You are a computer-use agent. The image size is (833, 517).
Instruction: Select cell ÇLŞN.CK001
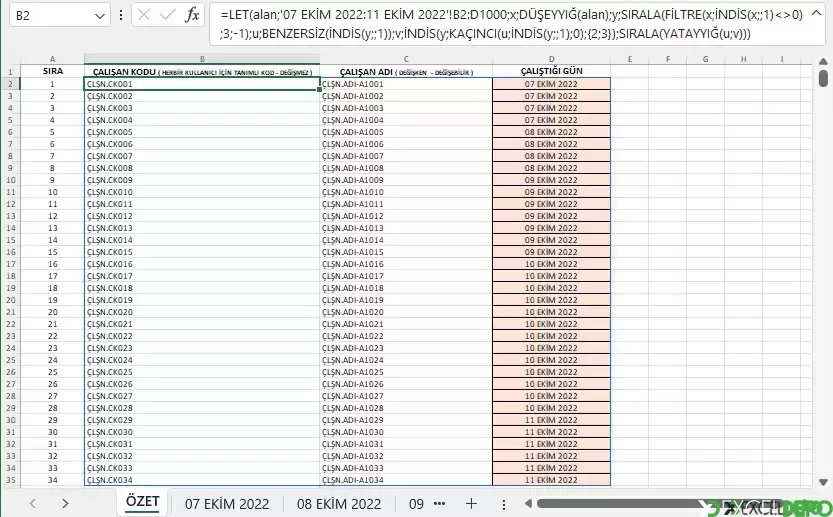[x=202, y=84]
